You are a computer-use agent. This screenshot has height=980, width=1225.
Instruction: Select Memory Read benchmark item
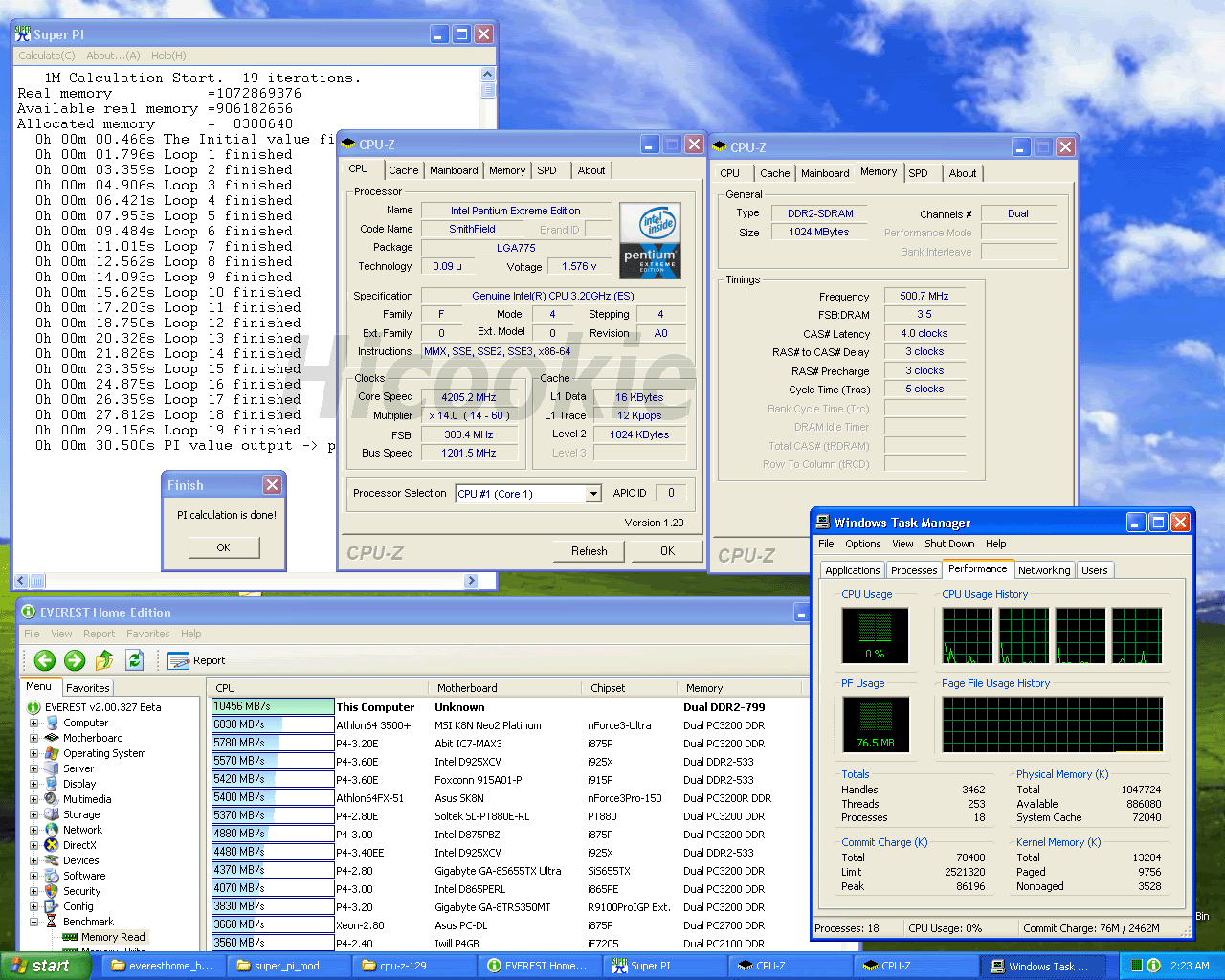(113, 937)
